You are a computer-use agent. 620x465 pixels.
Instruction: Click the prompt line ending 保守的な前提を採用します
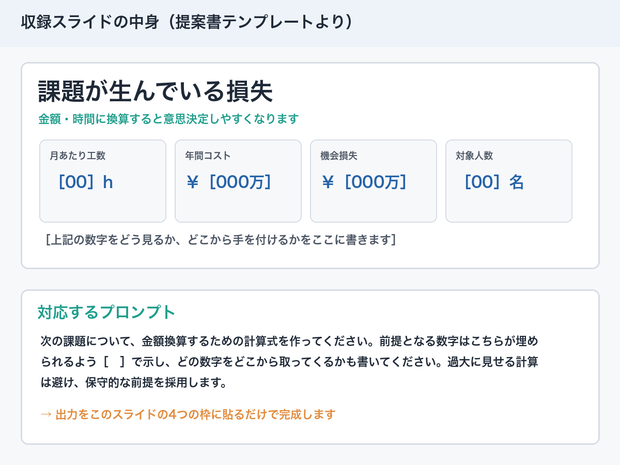134,382
